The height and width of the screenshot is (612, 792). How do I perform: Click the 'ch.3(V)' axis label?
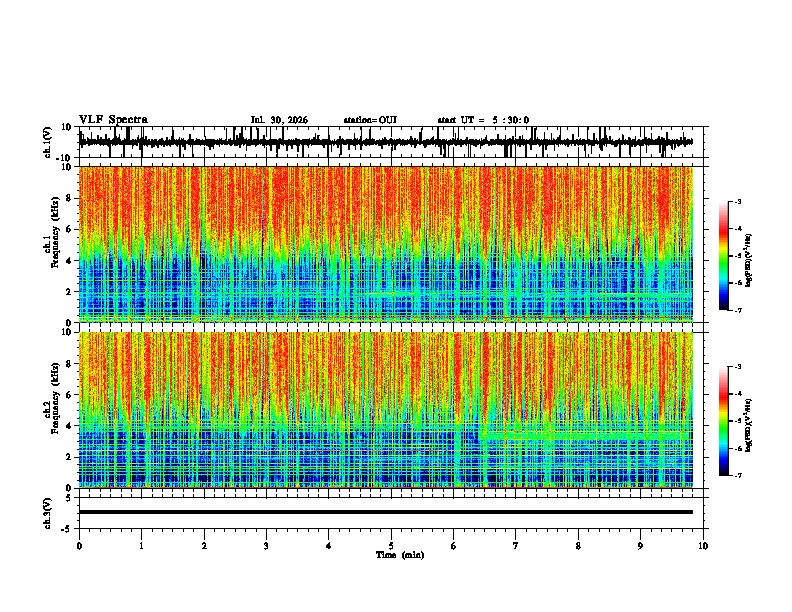(48, 513)
